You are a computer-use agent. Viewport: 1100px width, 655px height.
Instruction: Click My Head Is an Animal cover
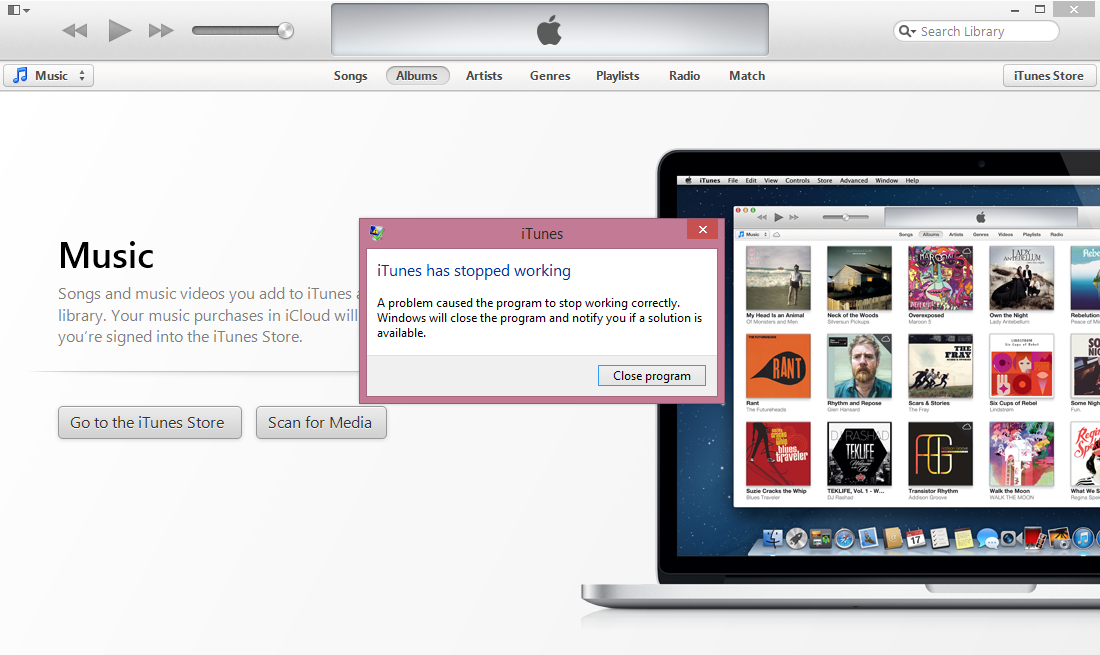778,278
